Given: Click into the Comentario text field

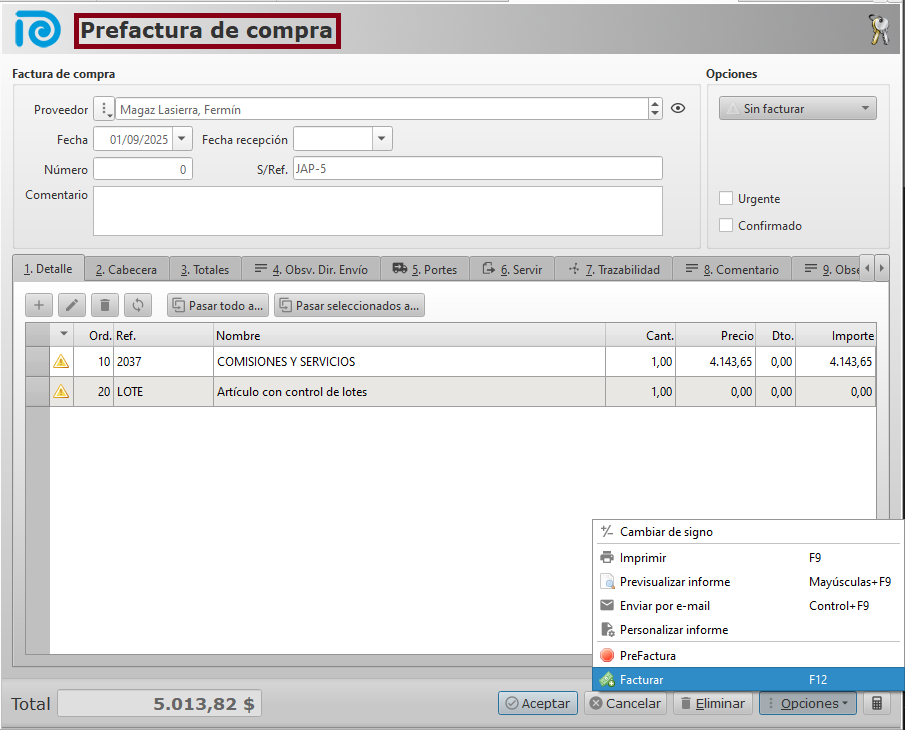Looking at the screenshot, I should coord(377,211).
